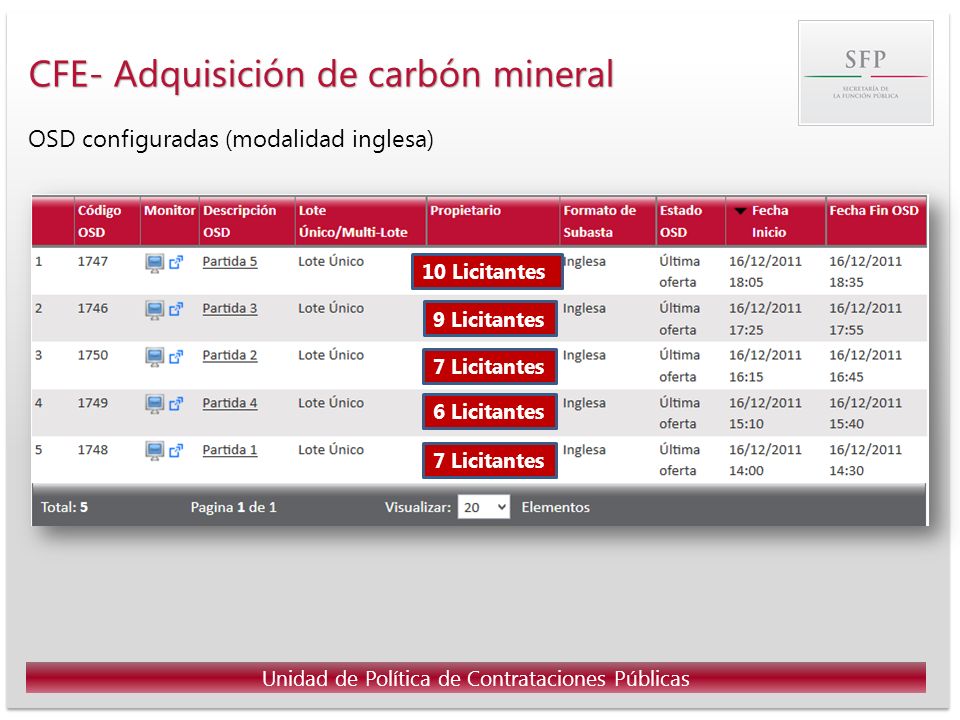The image size is (960, 720).
Task: Click the SFP logo
Action: coord(866,73)
